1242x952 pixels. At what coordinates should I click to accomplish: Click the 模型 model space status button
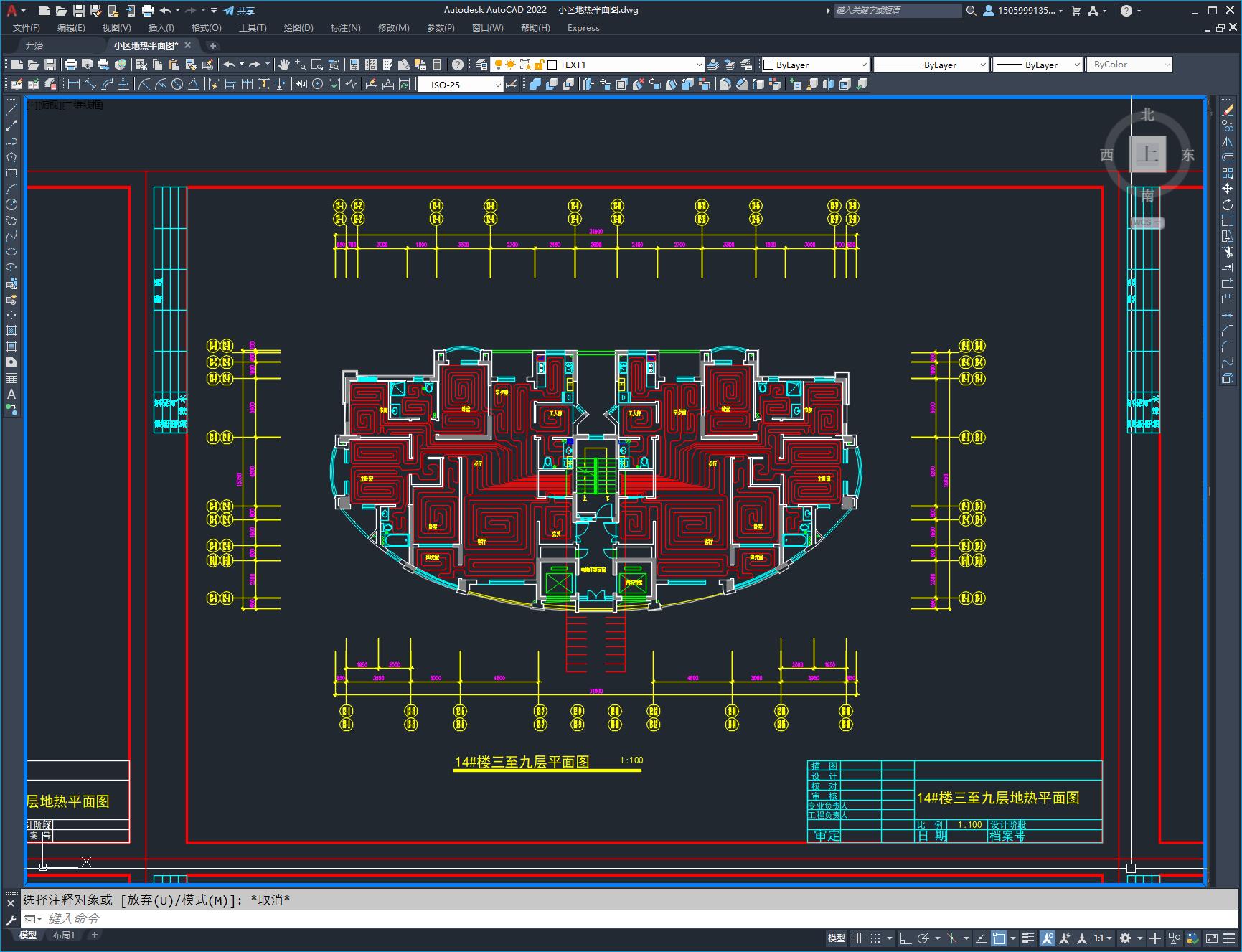837,938
